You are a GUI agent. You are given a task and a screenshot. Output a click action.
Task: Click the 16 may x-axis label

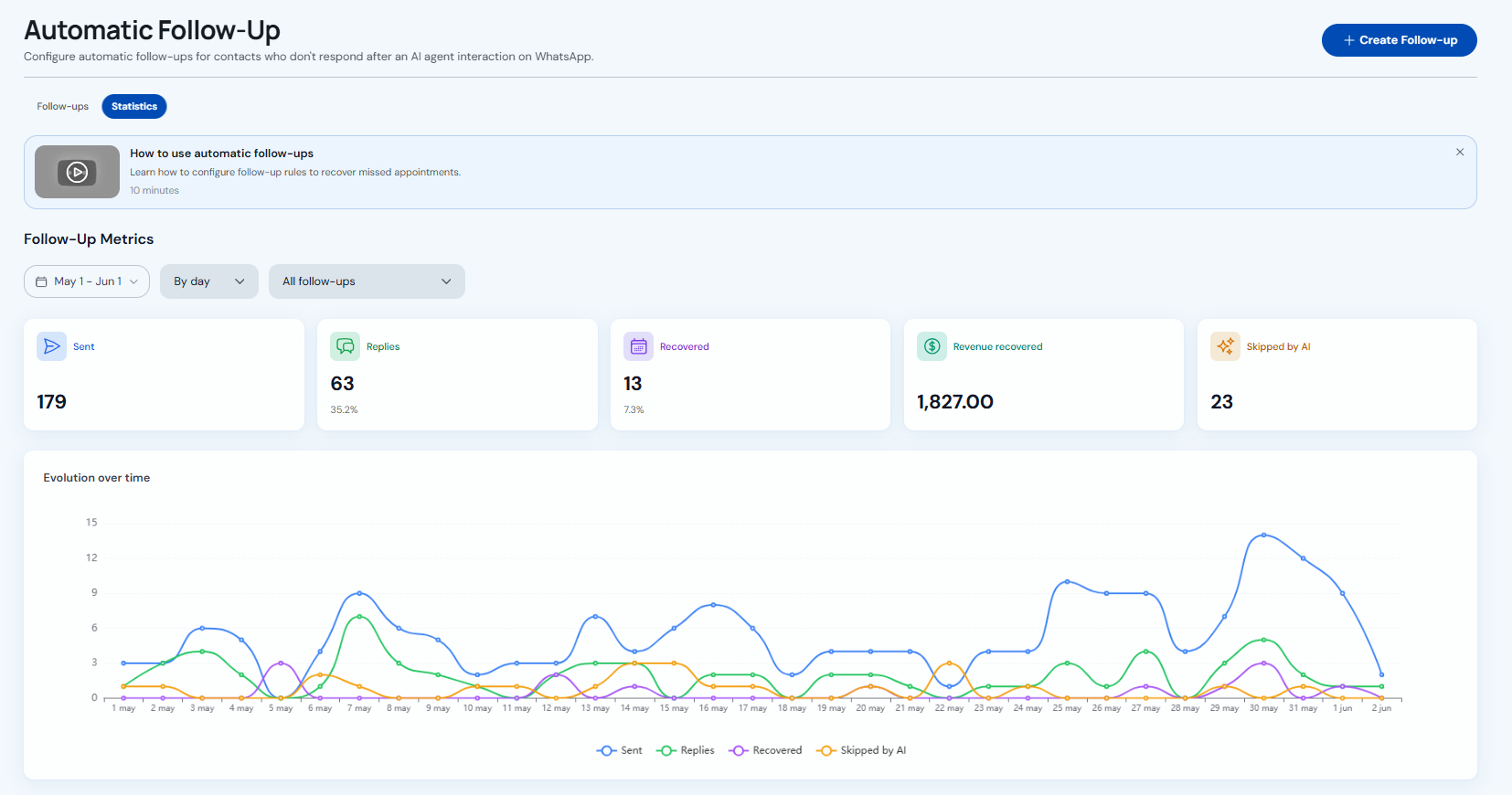pyautogui.click(x=713, y=708)
